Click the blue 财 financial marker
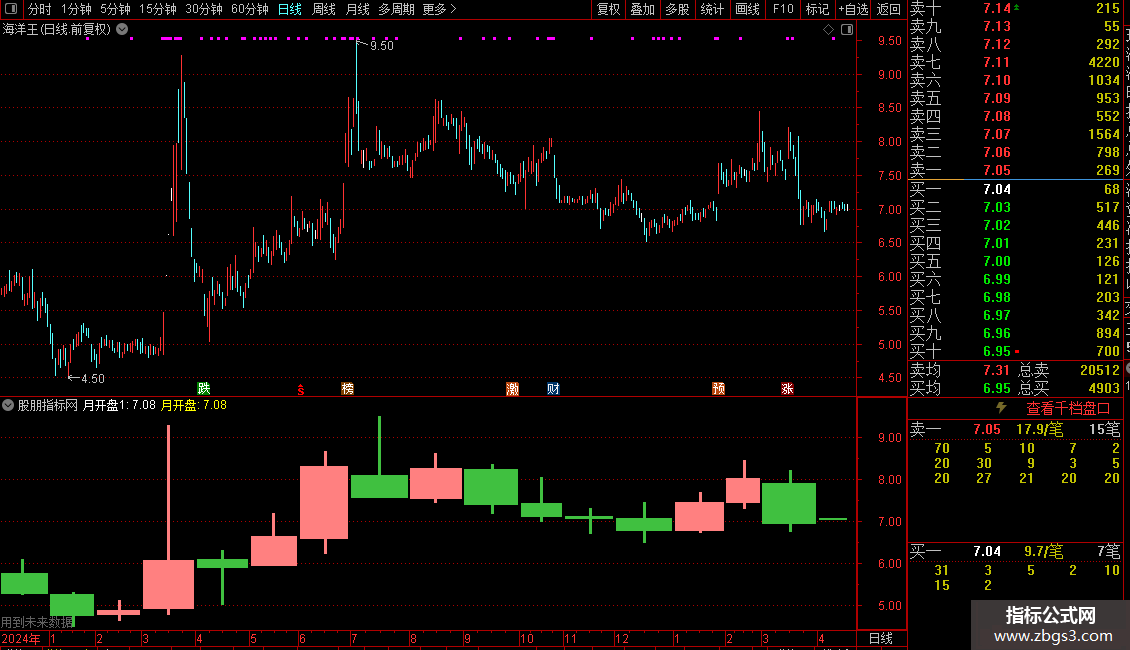The height and width of the screenshot is (650, 1130). [x=553, y=388]
